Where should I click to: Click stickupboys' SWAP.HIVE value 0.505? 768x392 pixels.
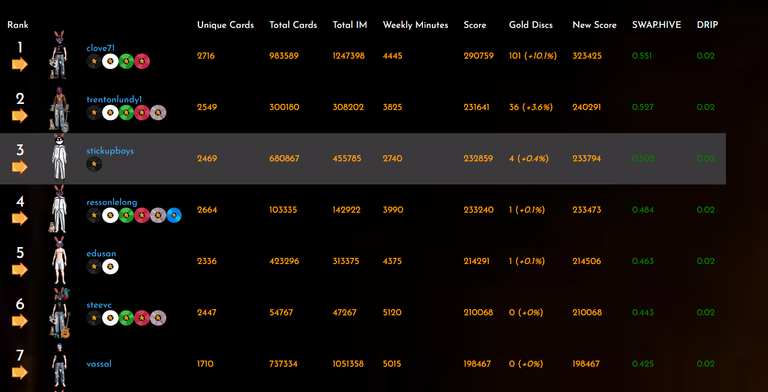click(x=642, y=159)
